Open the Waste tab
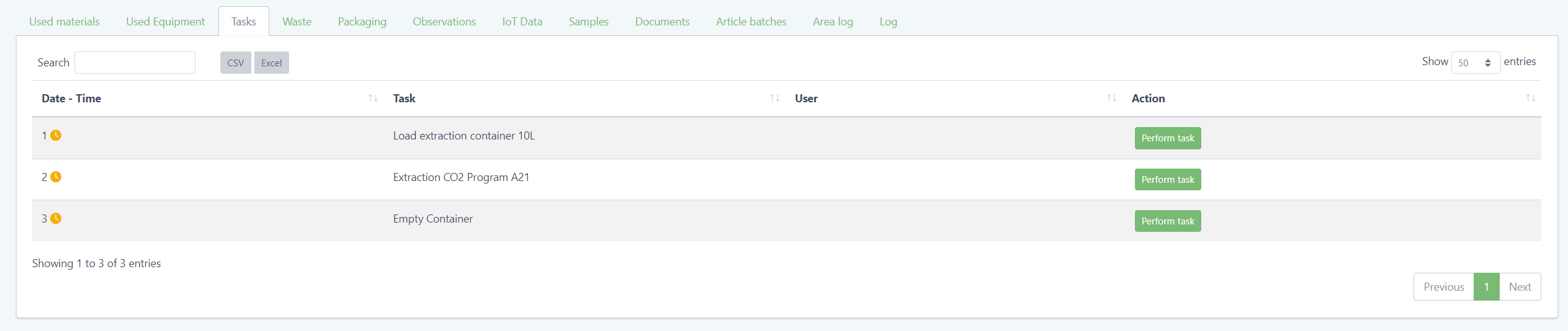 coord(297,22)
